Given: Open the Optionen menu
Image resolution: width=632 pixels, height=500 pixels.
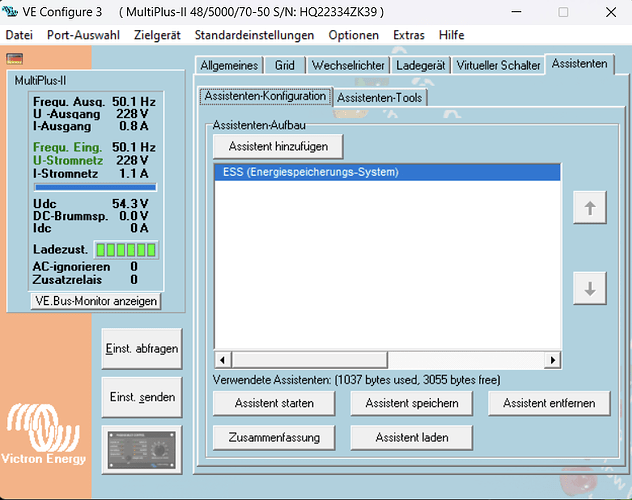Looking at the screenshot, I should pyautogui.click(x=353, y=35).
